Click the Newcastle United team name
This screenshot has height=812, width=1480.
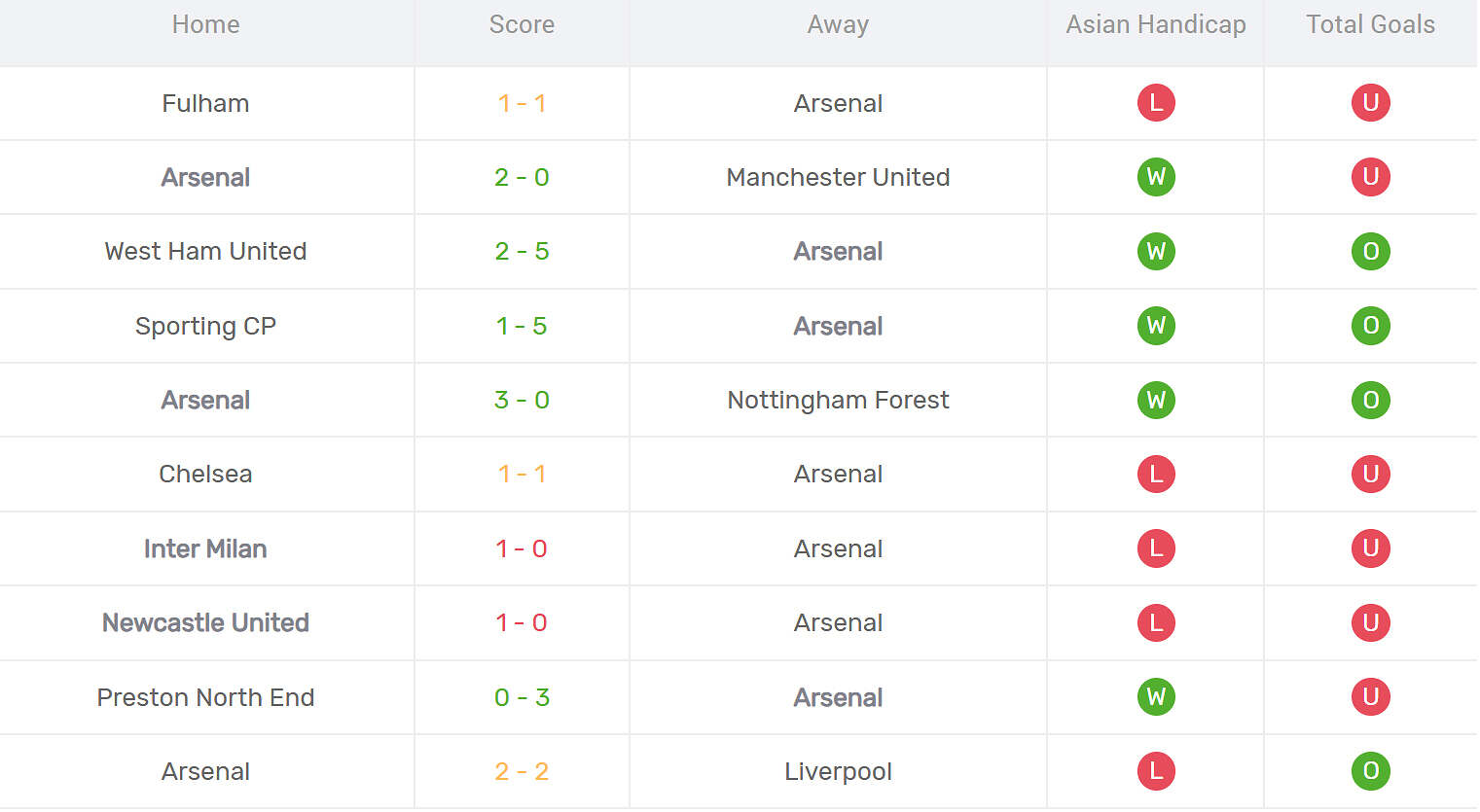205,622
